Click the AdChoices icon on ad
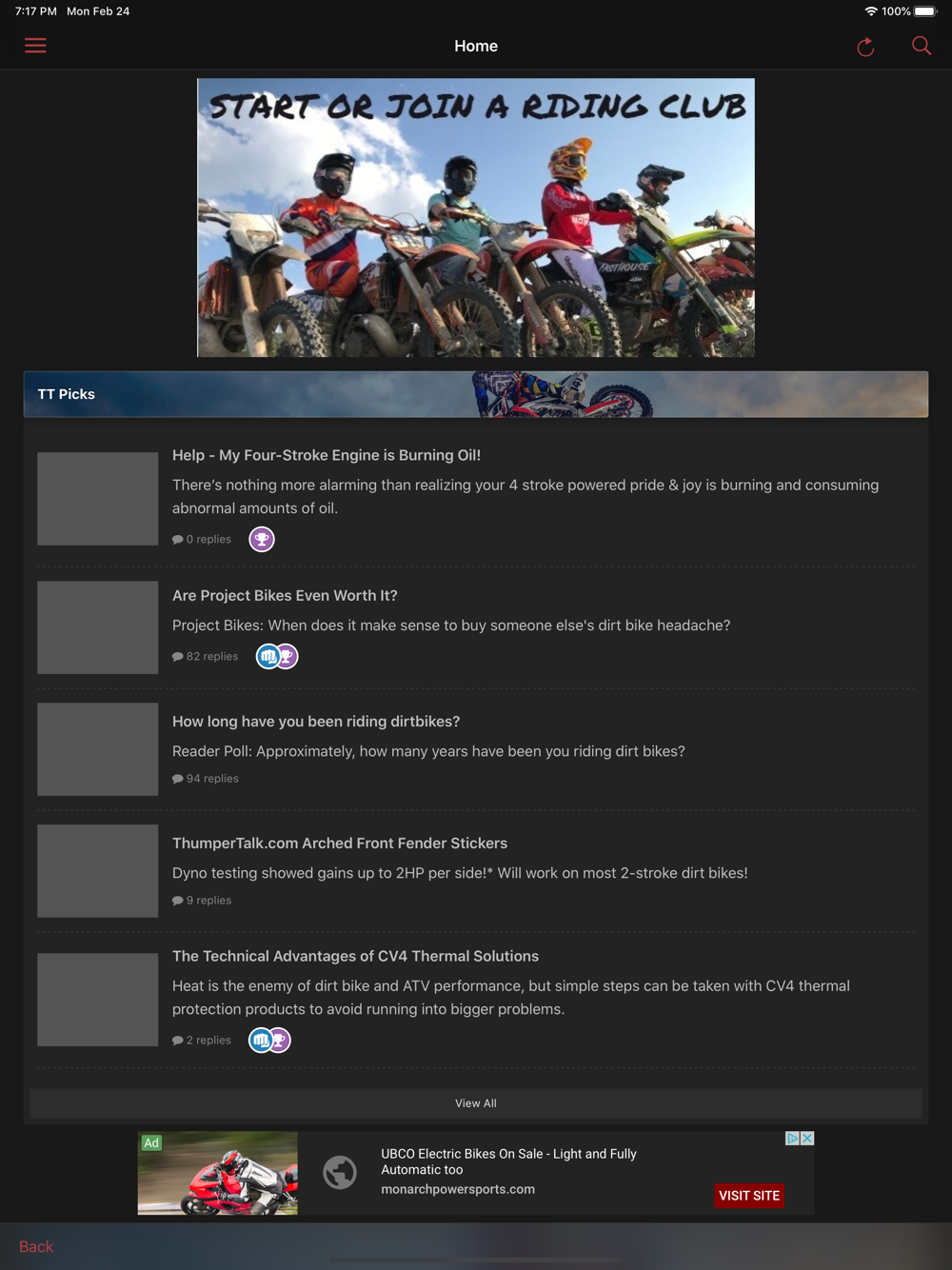The image size is (952, 1270). pyautogui.click(x=792, y=1139)
